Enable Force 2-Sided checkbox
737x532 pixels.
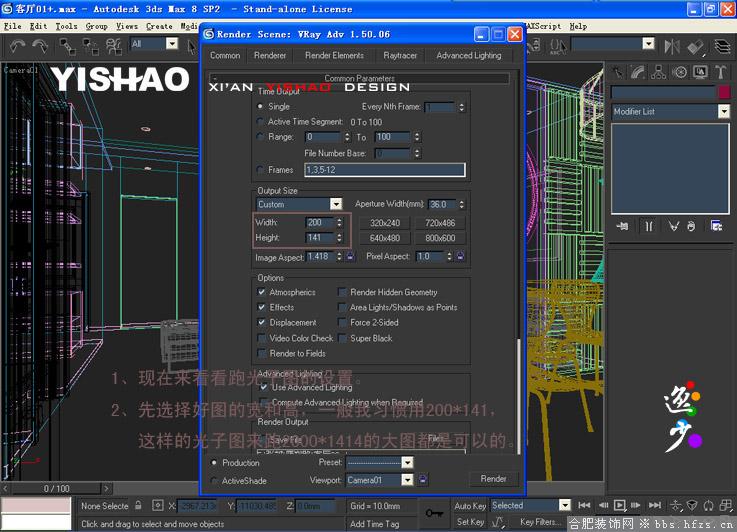click(x=342, y=322)
